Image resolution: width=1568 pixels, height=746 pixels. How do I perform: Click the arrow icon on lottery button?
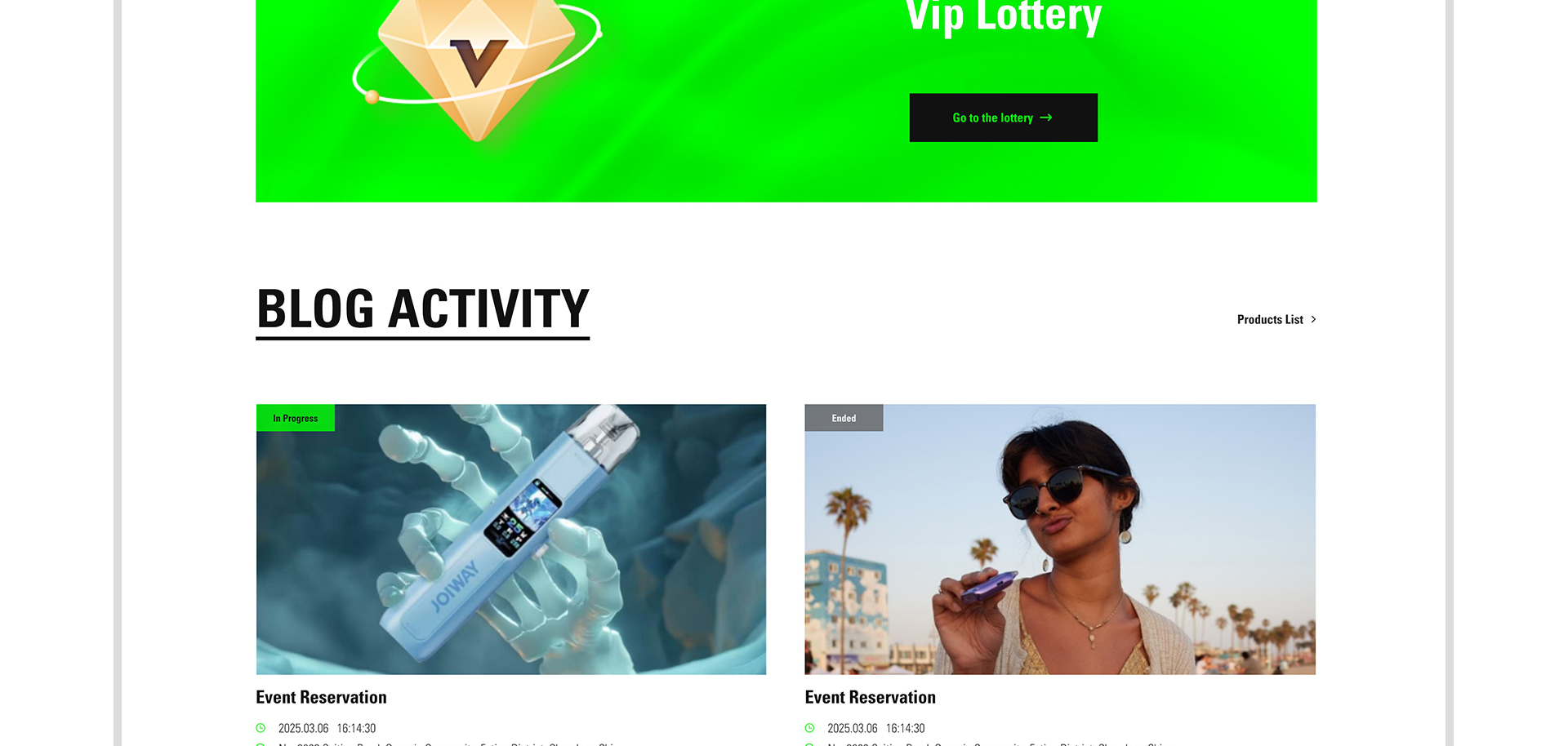pyautogui.click(x=1046, y=118)
